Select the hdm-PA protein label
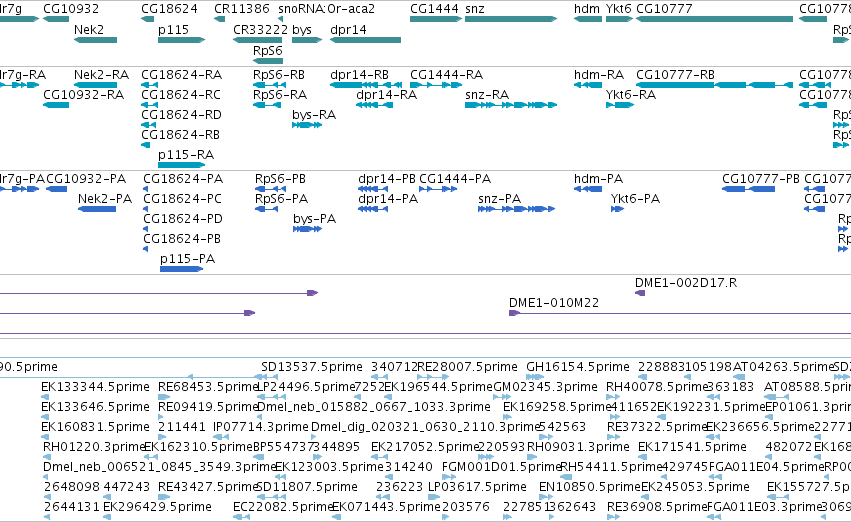The height and width of the screenshot is (522, 851). click(x=598, y=179)
